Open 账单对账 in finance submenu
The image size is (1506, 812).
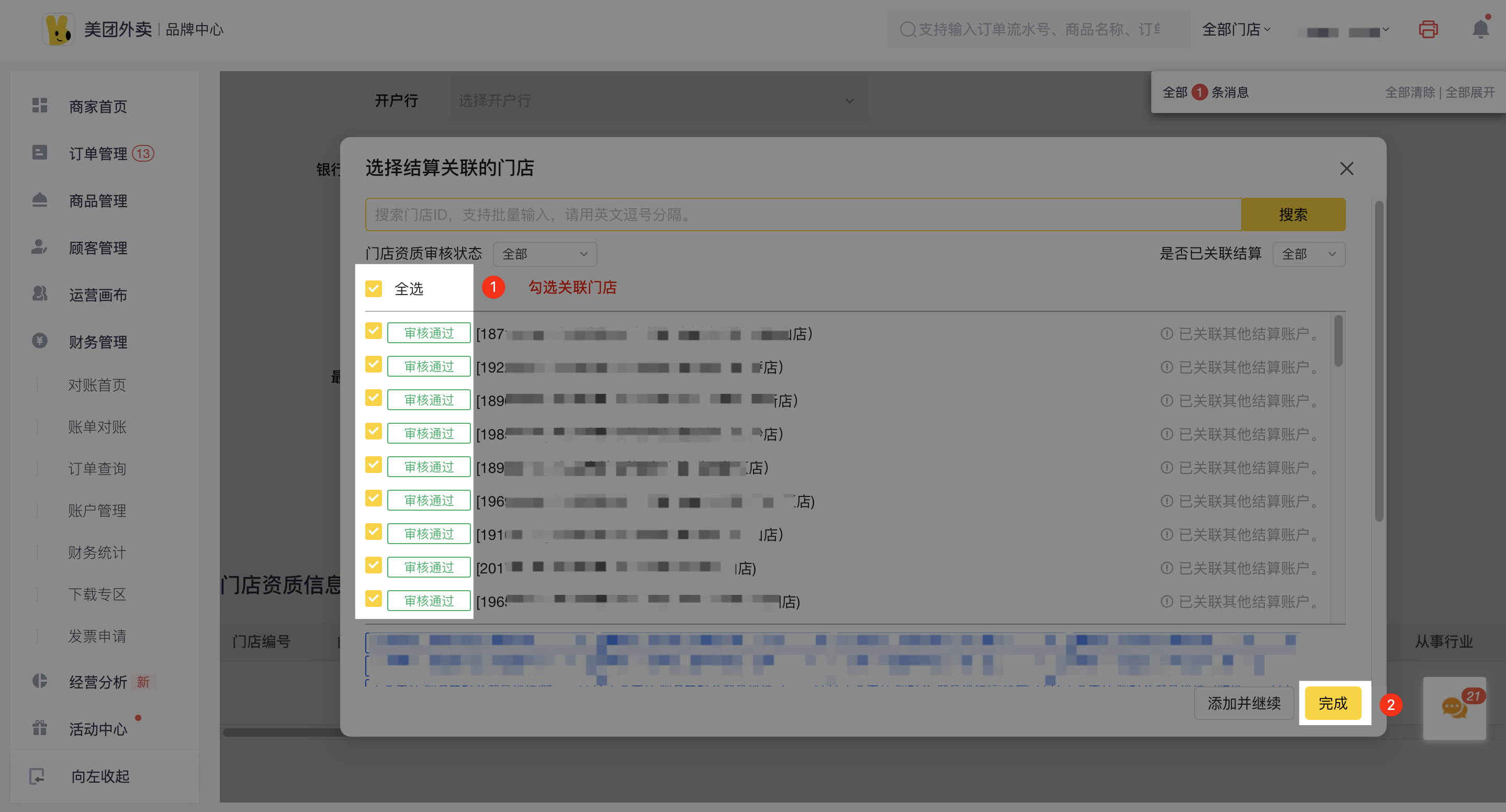tap(97, 427)
